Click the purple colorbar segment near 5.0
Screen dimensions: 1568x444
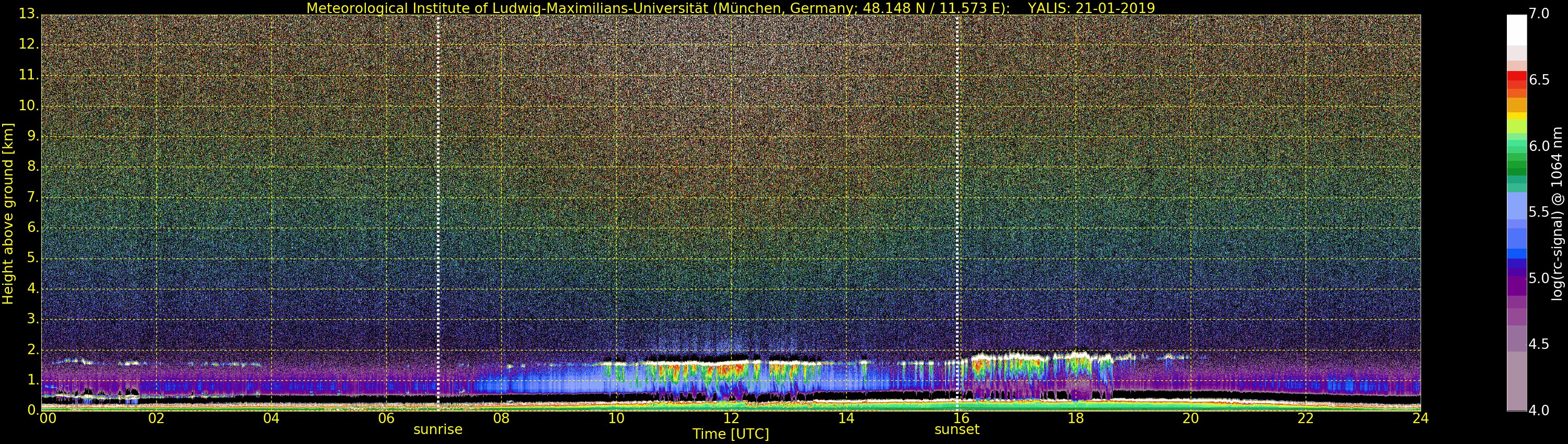point(1516,286)
